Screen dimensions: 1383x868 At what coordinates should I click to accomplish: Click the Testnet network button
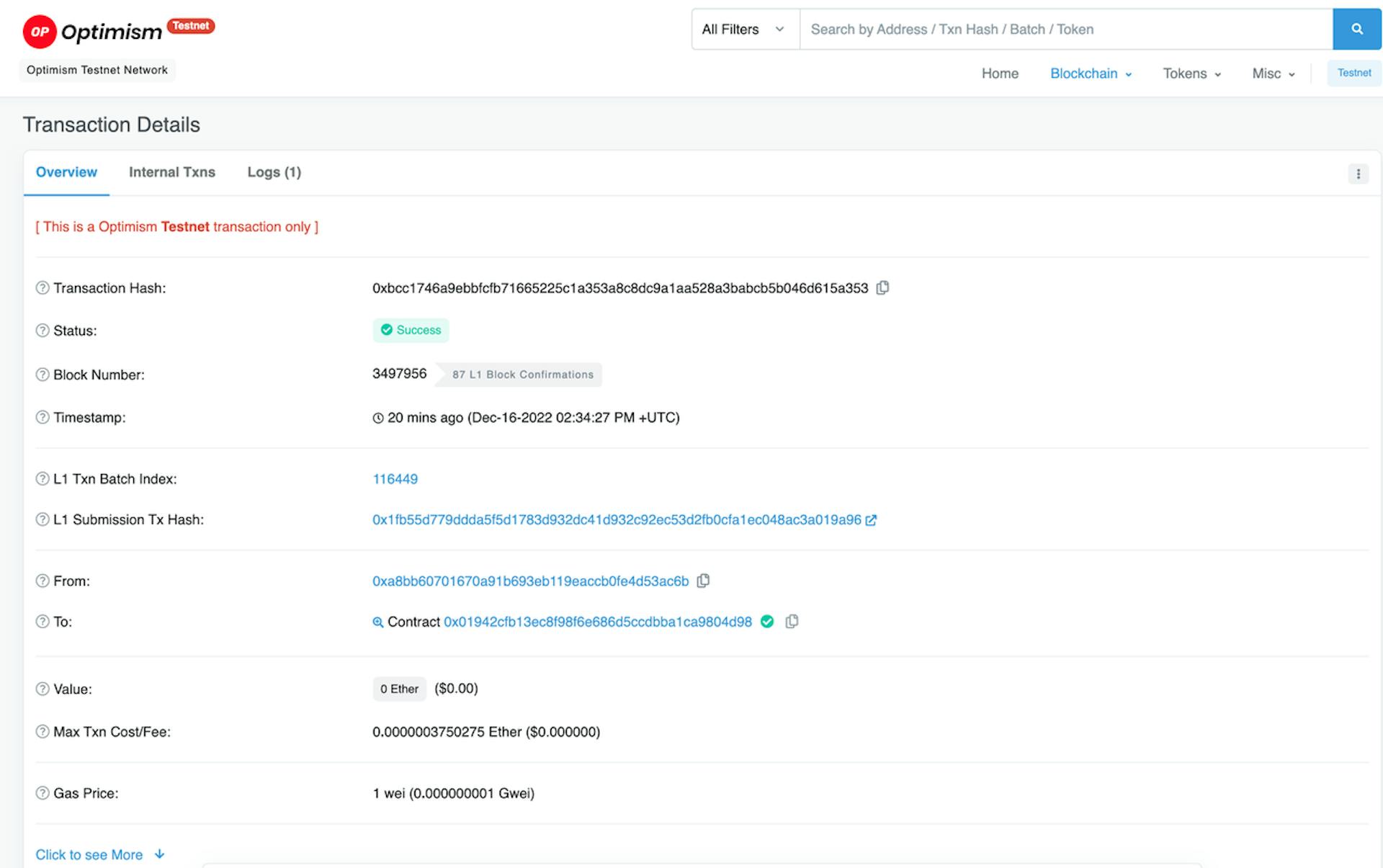(1353, 73)
